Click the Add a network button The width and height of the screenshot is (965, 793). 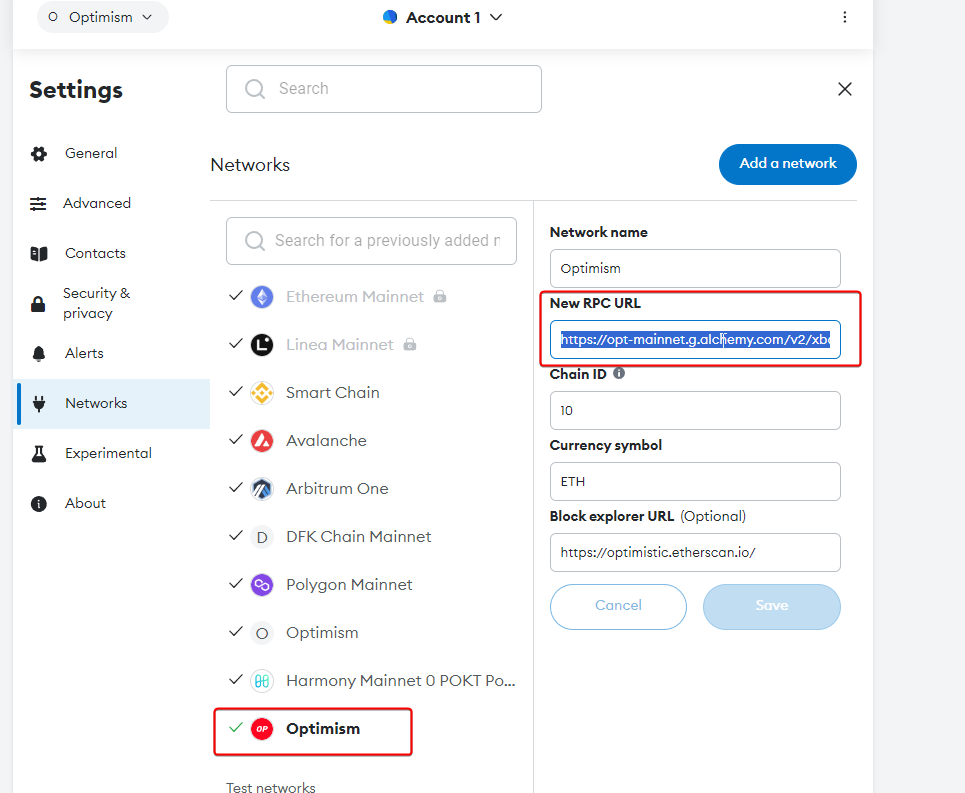coord(788,164)
